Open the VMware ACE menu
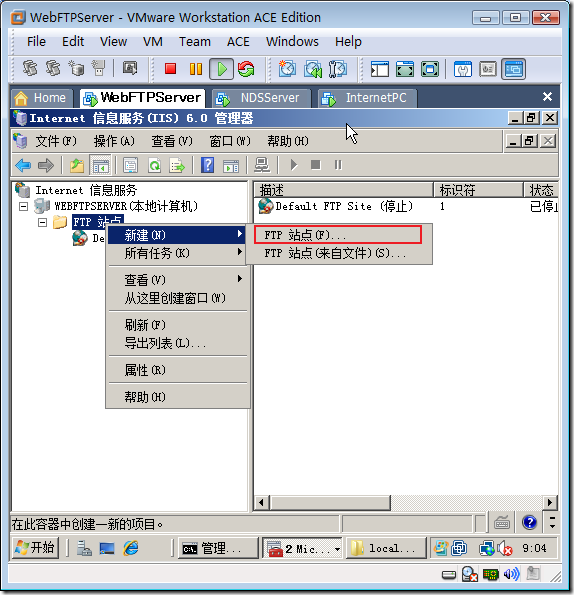Image resolution: width=574 pixels, height=595 pixels. point(238,41)
